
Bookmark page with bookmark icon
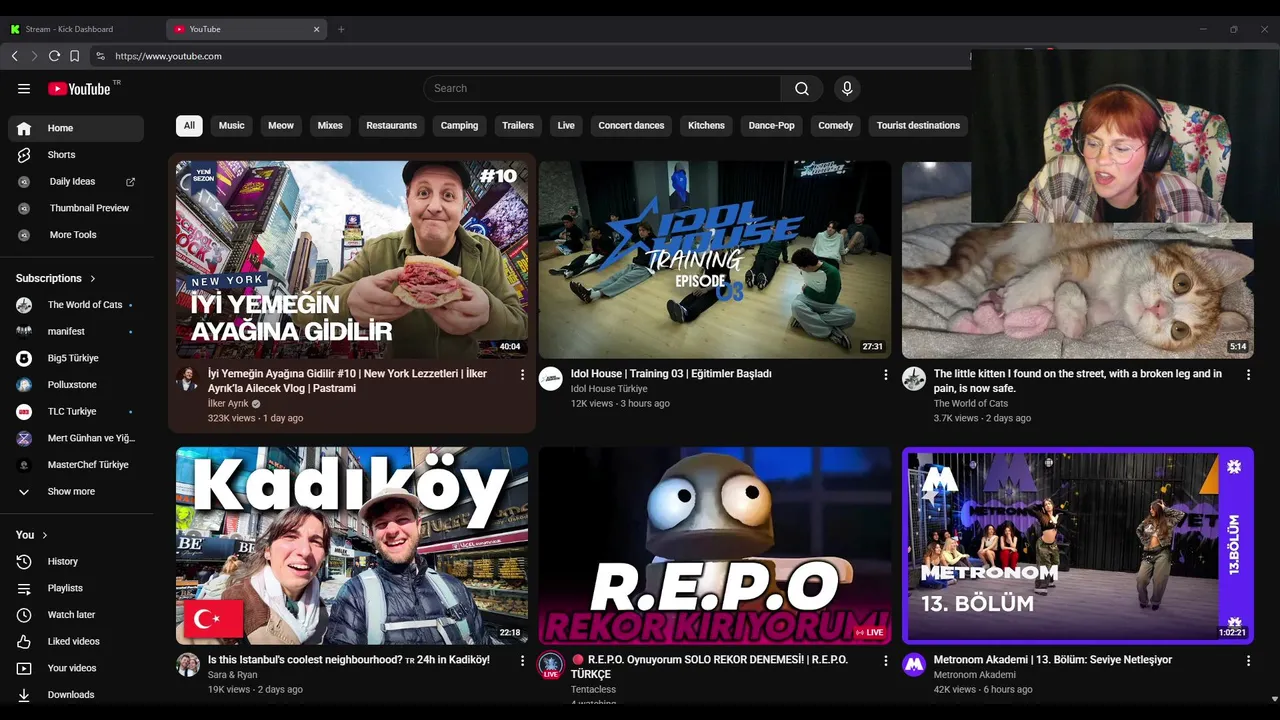click(x=74, y=56)
